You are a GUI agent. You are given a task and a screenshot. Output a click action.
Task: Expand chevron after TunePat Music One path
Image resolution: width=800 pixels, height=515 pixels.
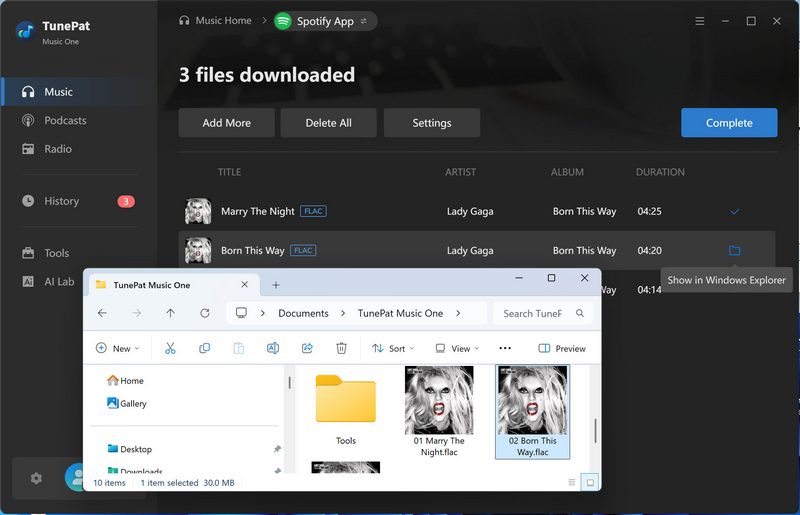coord(458,313)
